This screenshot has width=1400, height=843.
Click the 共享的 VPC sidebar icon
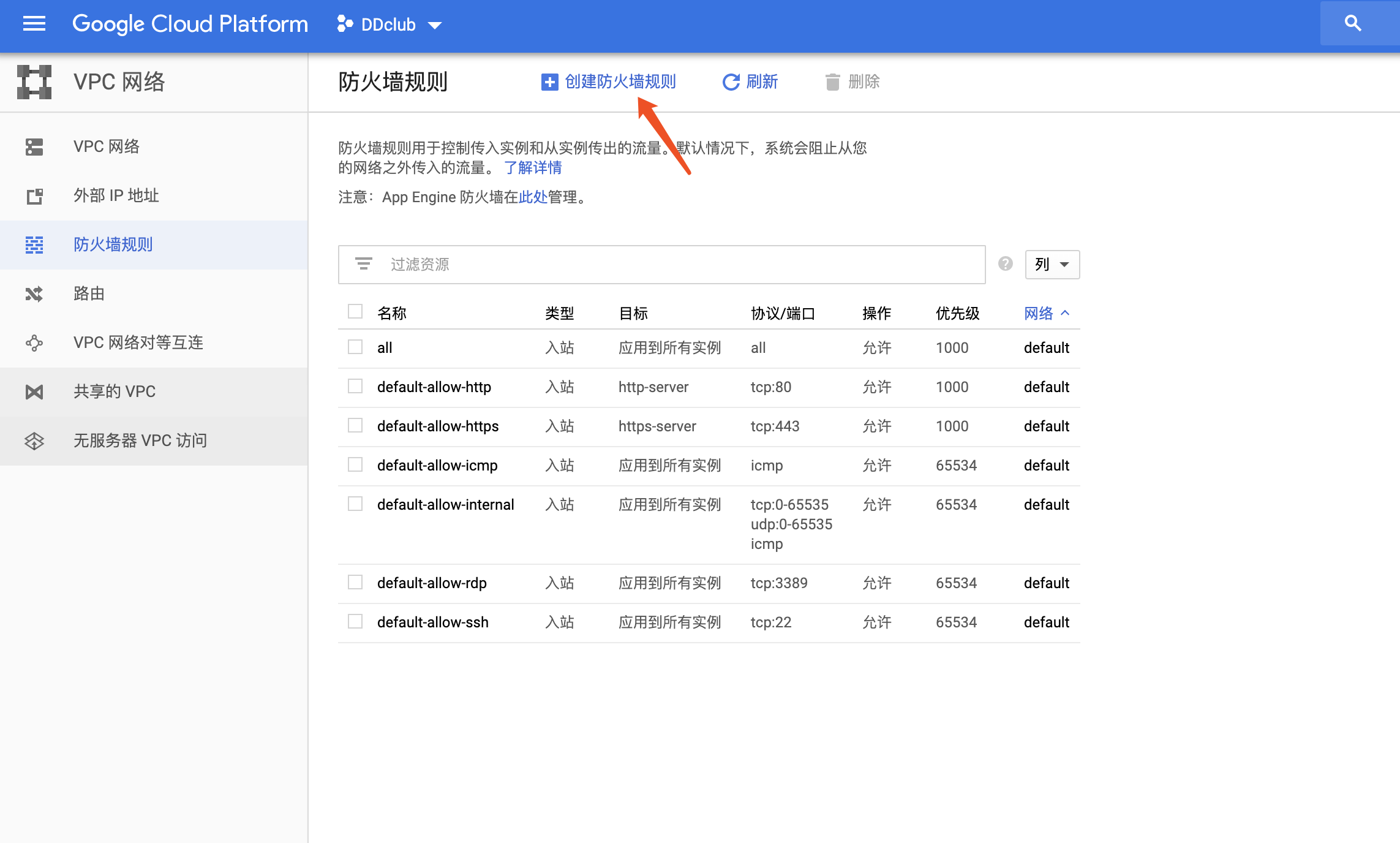click(x=34, y=392)
